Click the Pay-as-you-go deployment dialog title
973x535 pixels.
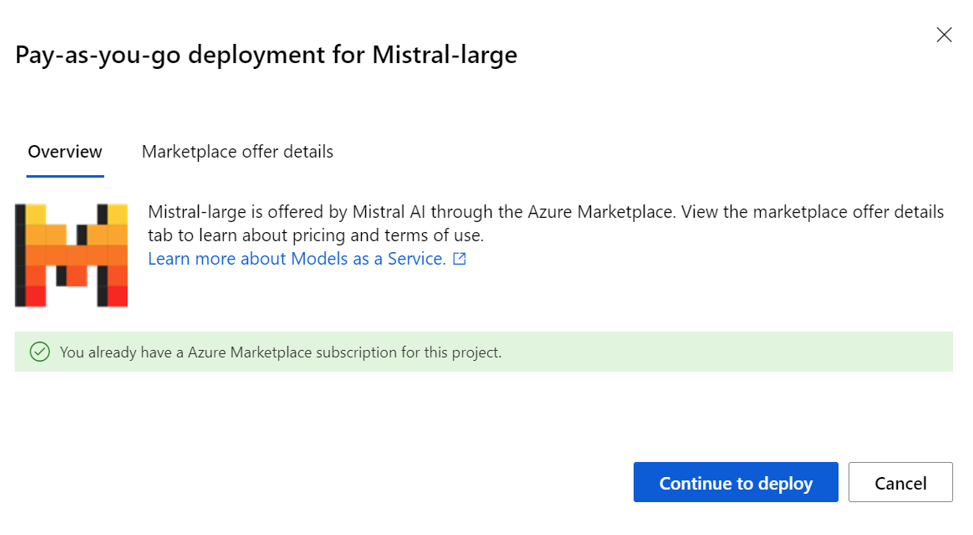click(x=266, y=55)
